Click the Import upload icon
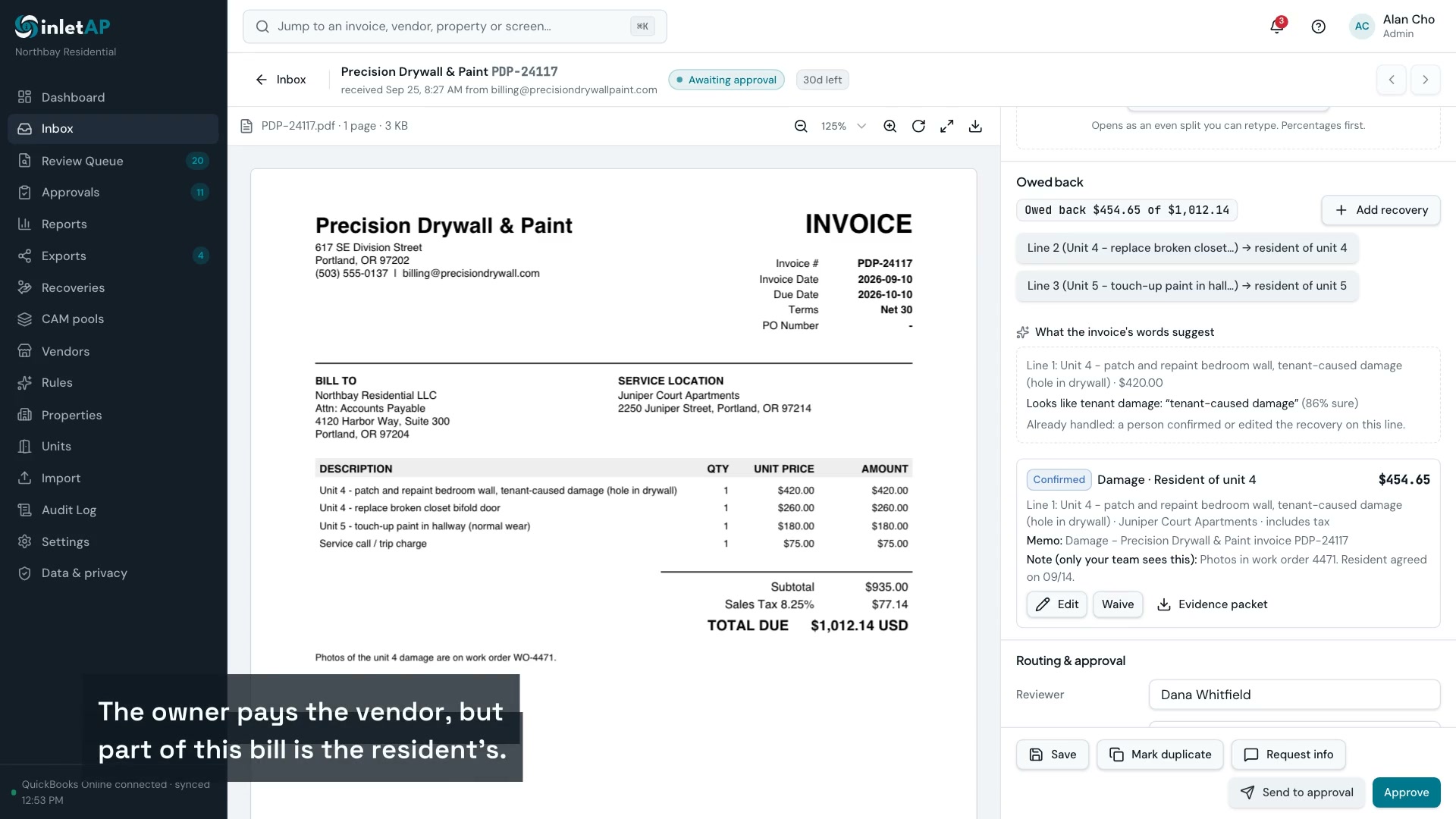The width and height of the screenshot is (1456, 819). point(25,478)
